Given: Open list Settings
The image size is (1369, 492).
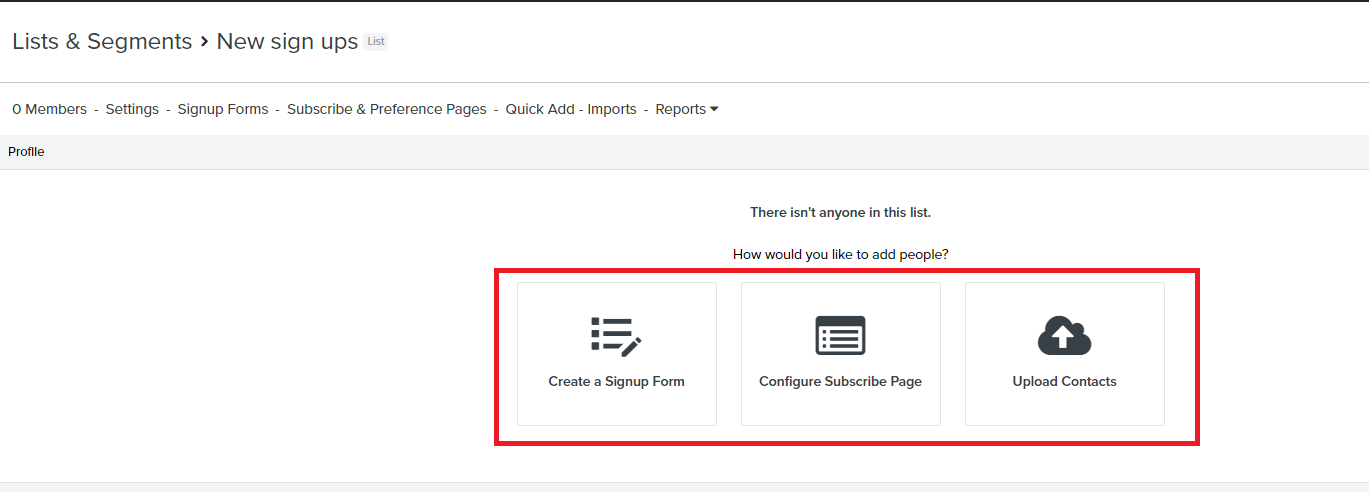Looking at the screenshot, I should [x=132, y=109].
